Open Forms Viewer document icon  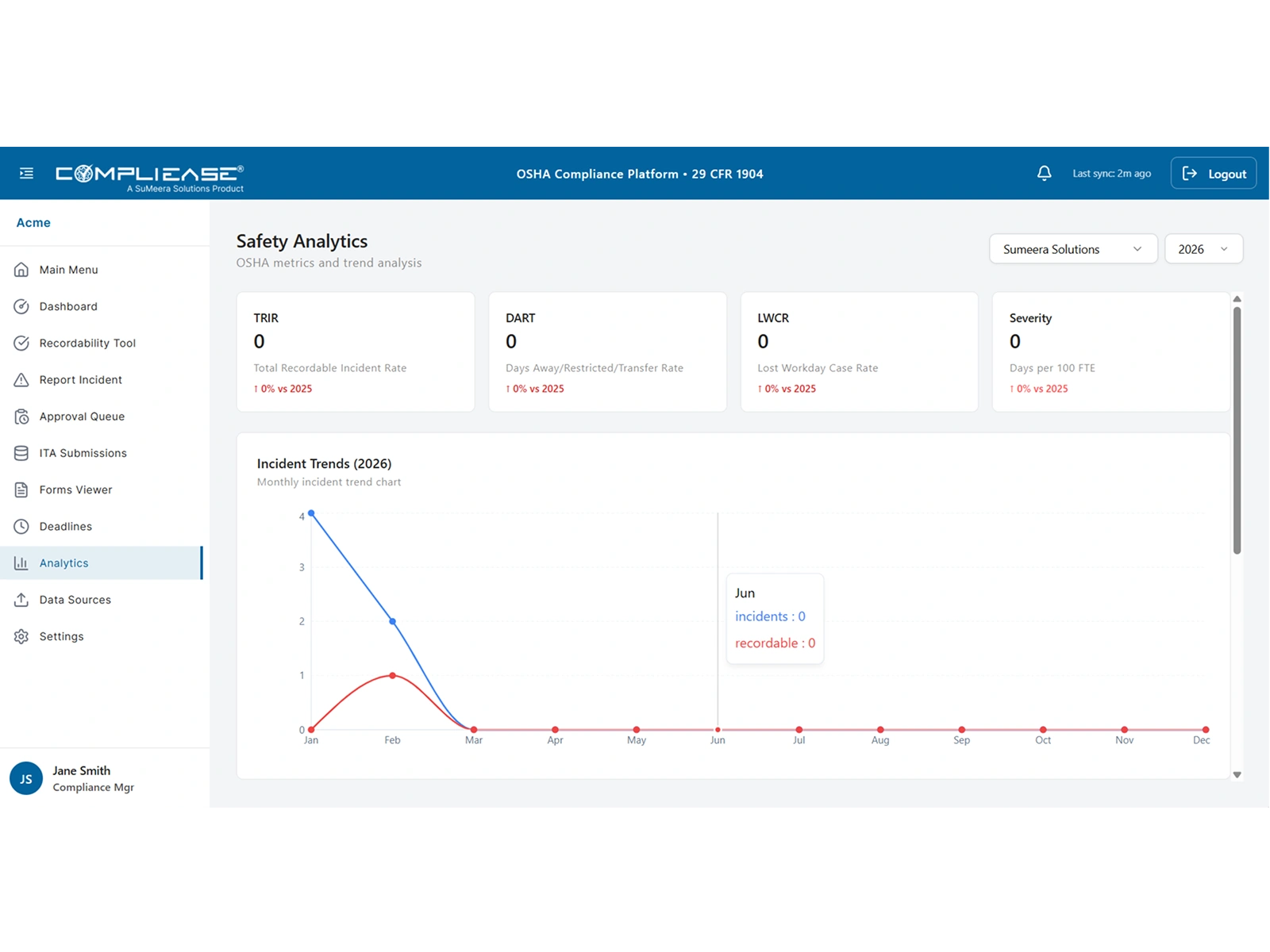[21, 489]
